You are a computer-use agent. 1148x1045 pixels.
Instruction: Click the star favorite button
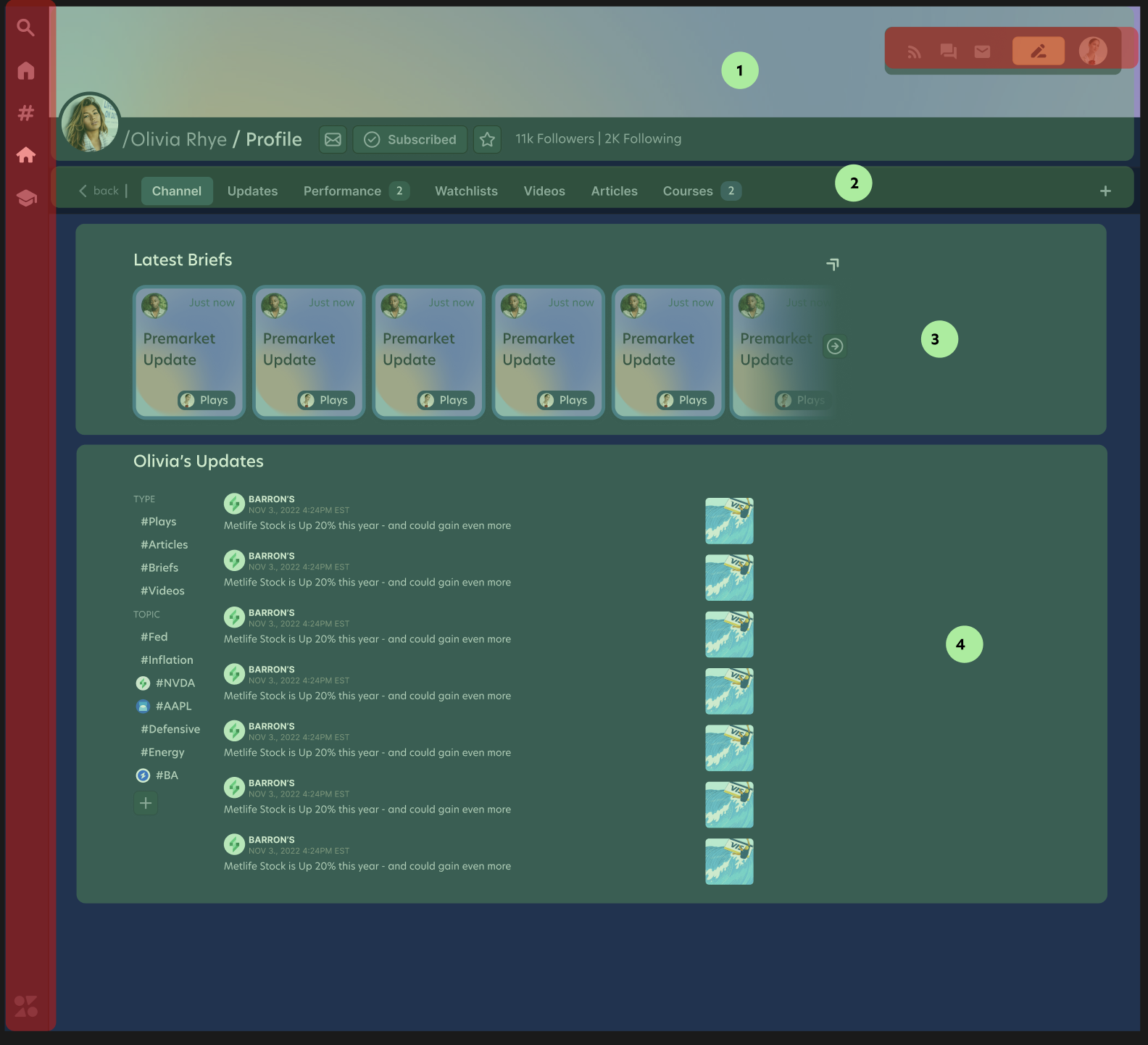487,139
